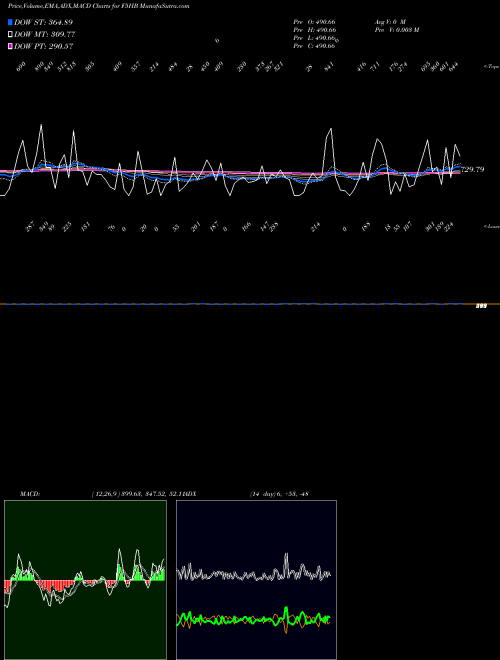
Task: Click the ADX (14 day) values text
Action: pyautogui.click(x=279, y=494)
